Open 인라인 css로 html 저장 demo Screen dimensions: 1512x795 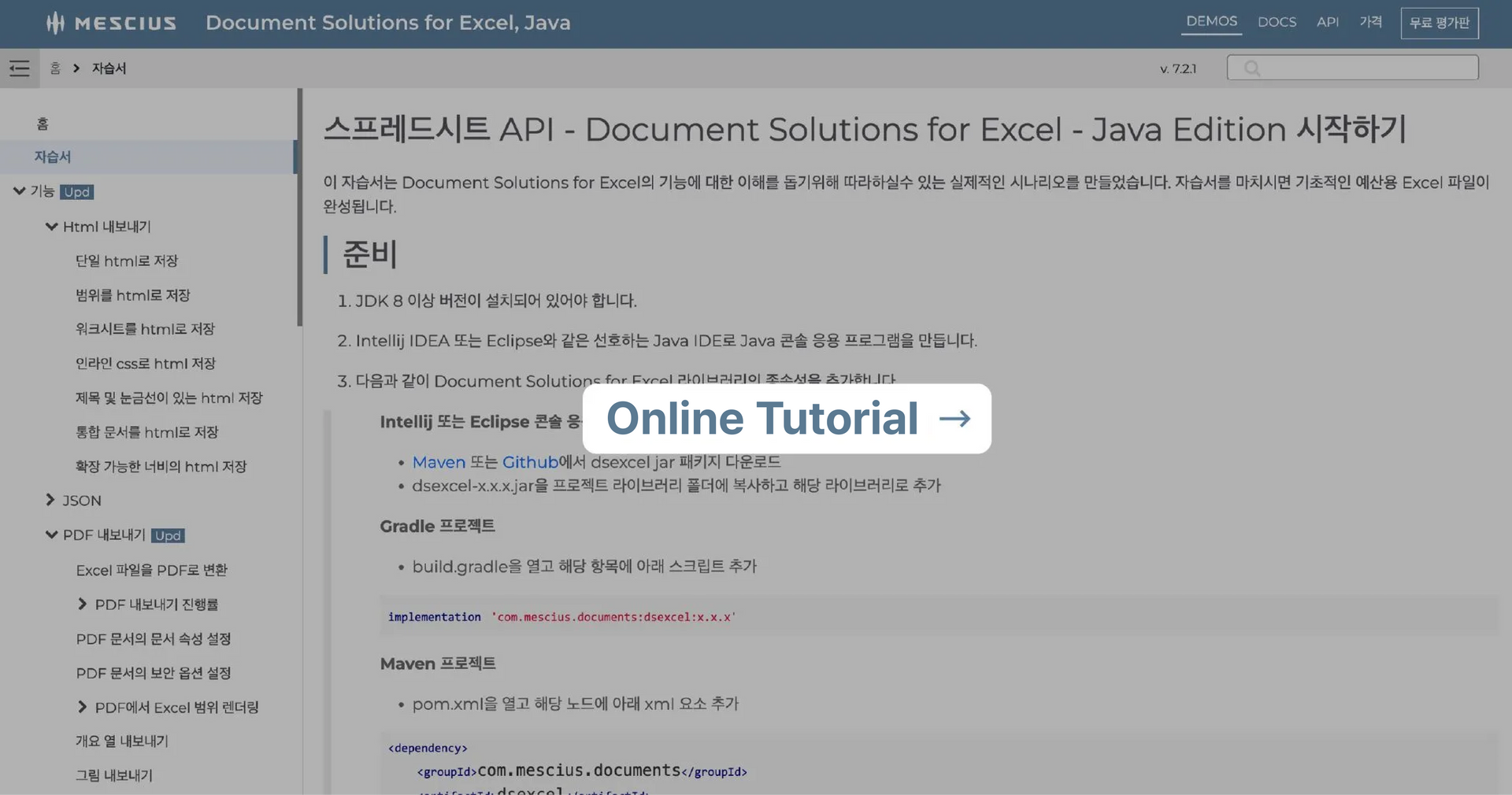coord(146,364)
